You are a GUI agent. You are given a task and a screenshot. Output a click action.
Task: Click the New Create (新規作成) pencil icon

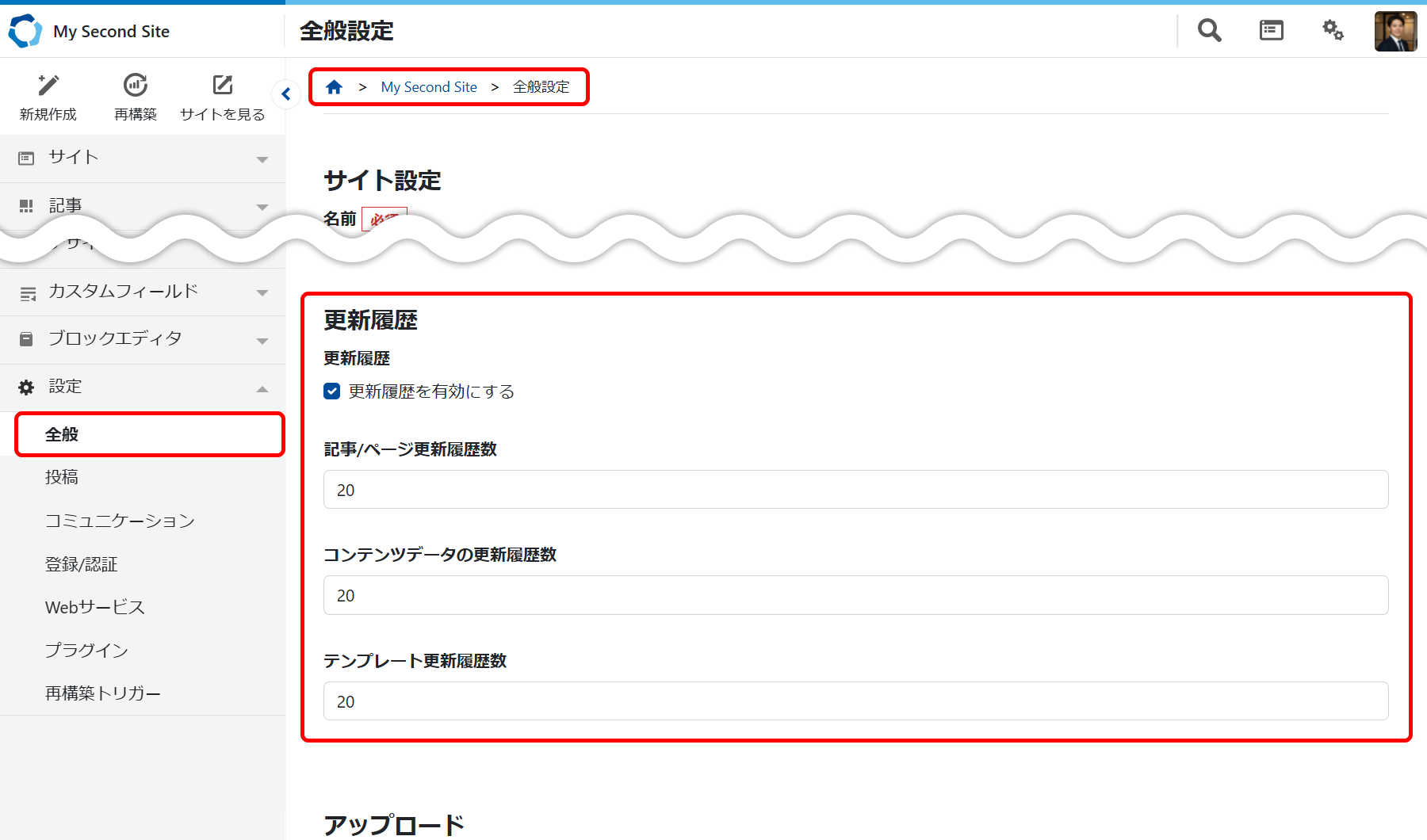[x=48, y=86]
